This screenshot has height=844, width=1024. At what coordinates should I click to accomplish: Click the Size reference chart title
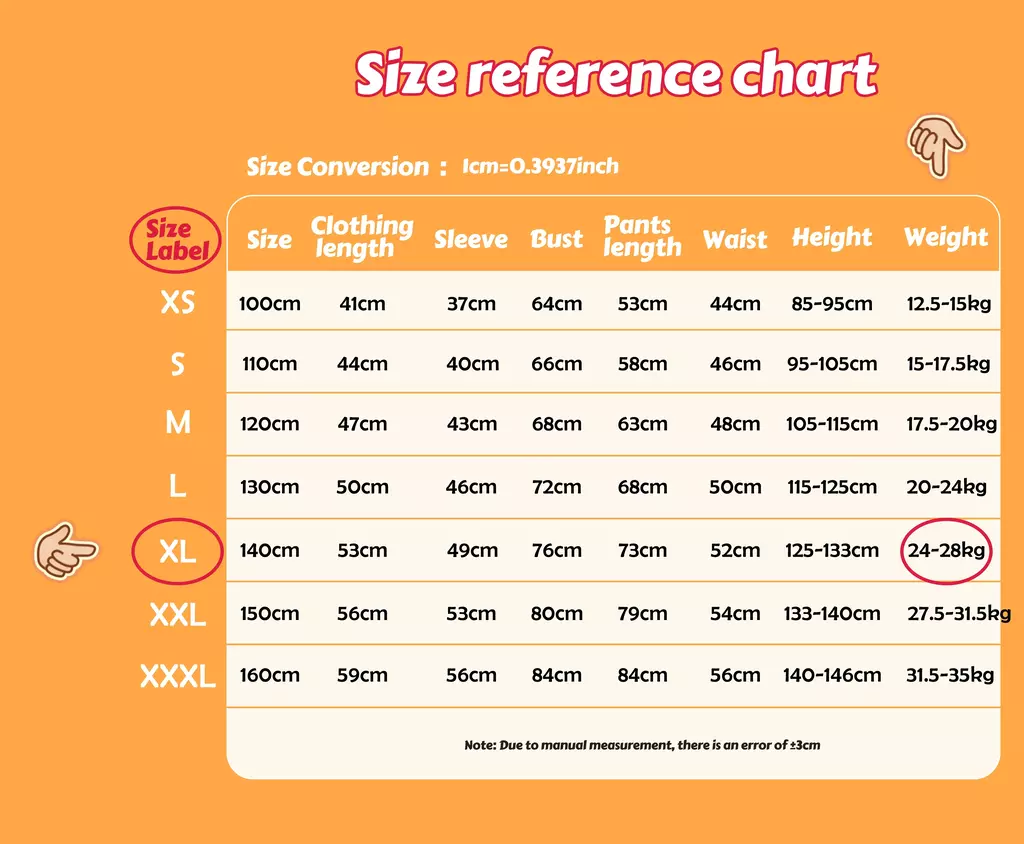616,75
